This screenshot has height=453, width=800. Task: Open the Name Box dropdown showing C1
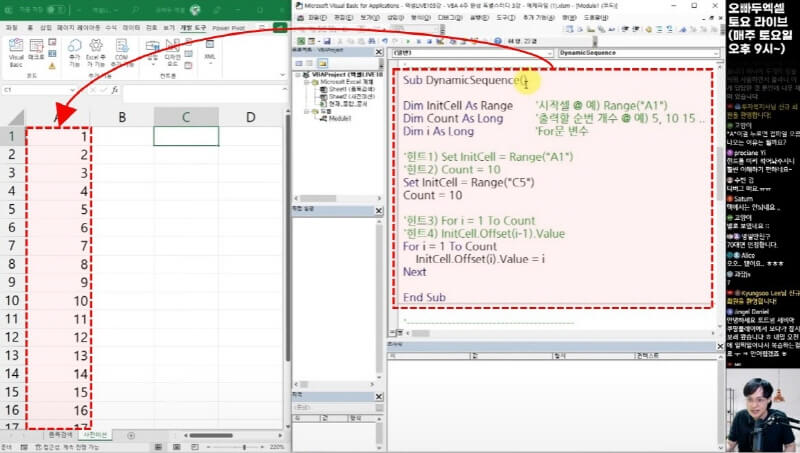tap(72, 90)
